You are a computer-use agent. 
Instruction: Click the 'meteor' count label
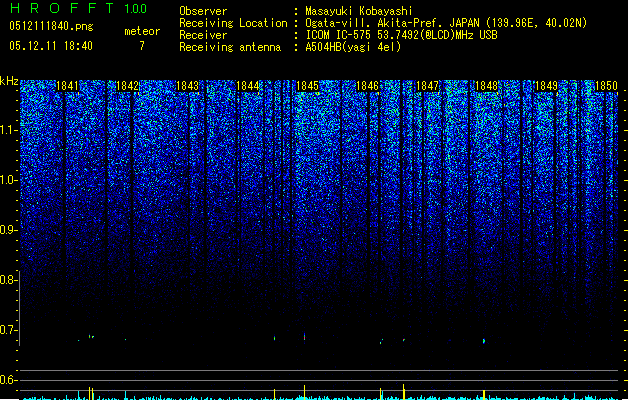coord(142,31)
